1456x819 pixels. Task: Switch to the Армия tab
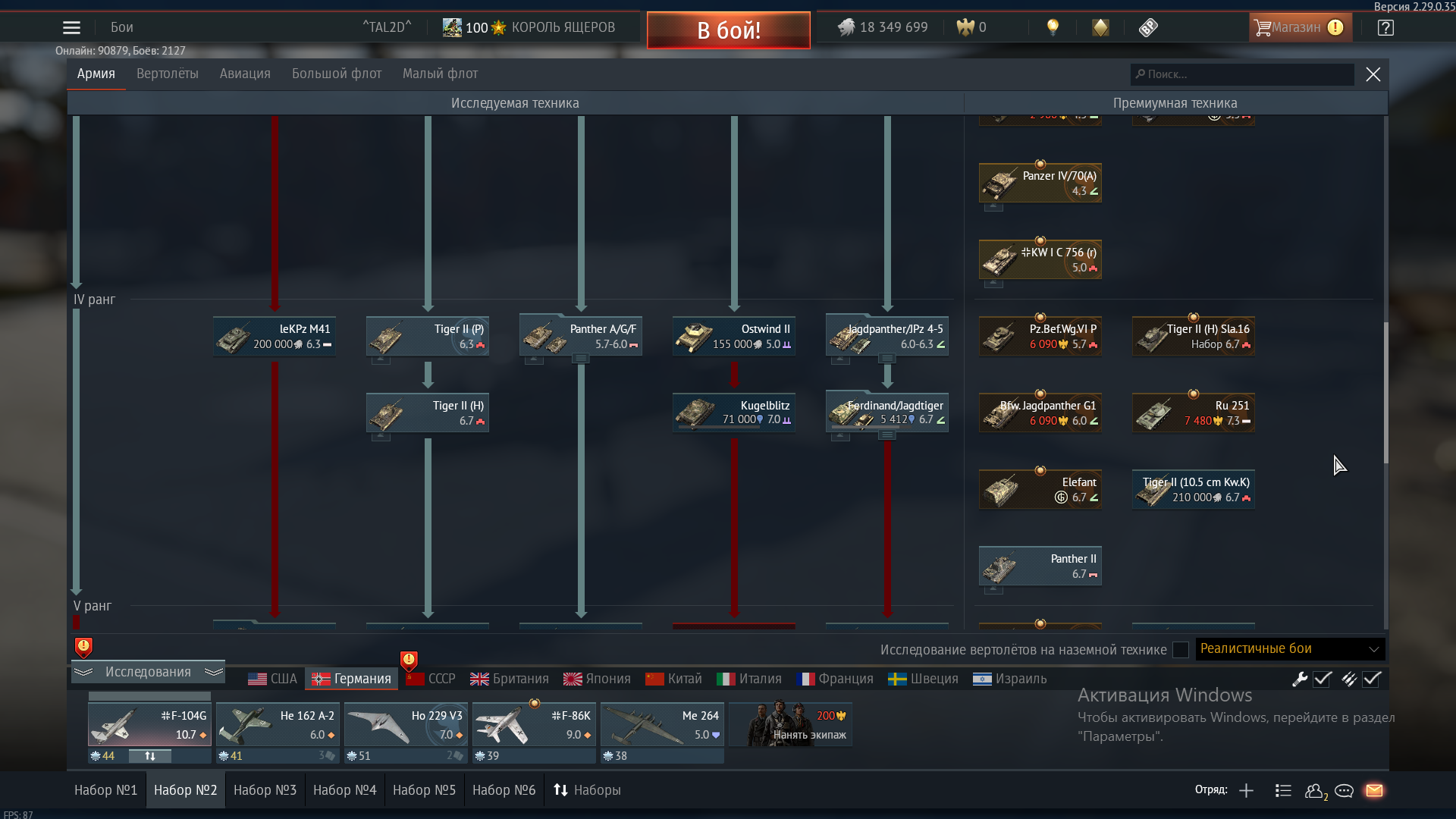coord(96,74)
